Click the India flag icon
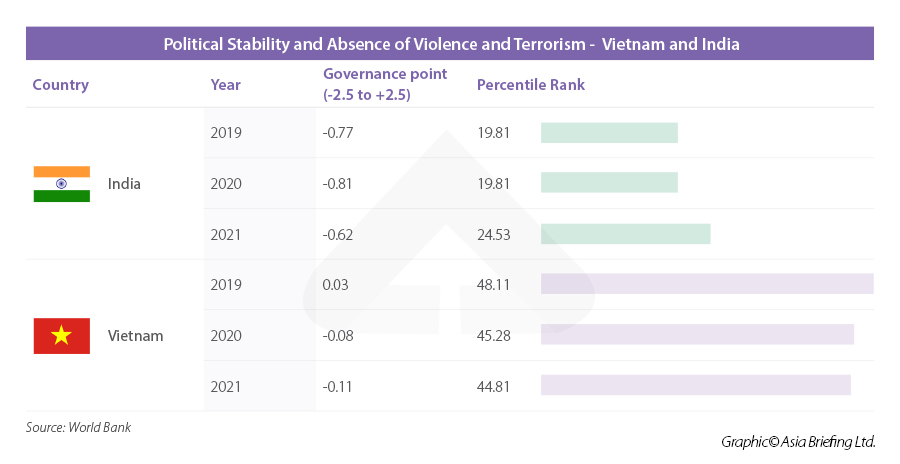Viewport: 900px width, 464px height. 62,184
